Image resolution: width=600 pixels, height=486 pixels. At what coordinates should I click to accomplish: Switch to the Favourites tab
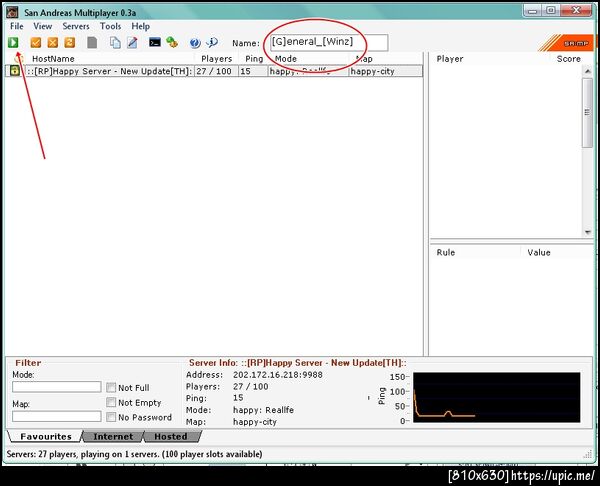(x=46, y=437)
